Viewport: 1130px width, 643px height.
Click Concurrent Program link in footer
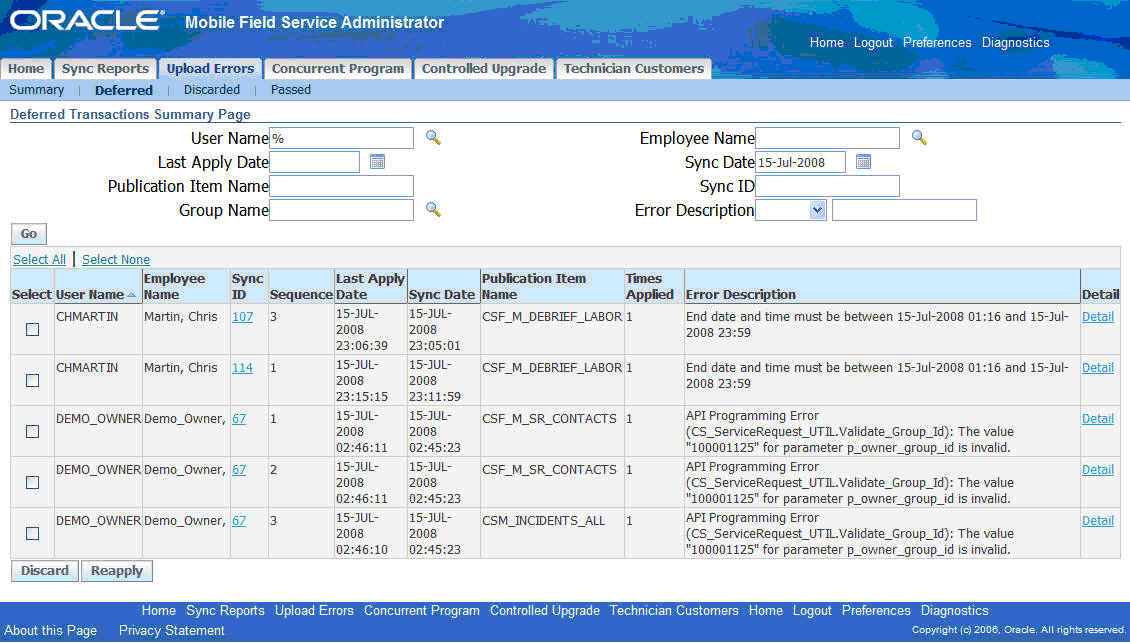(x=422, y=610)
